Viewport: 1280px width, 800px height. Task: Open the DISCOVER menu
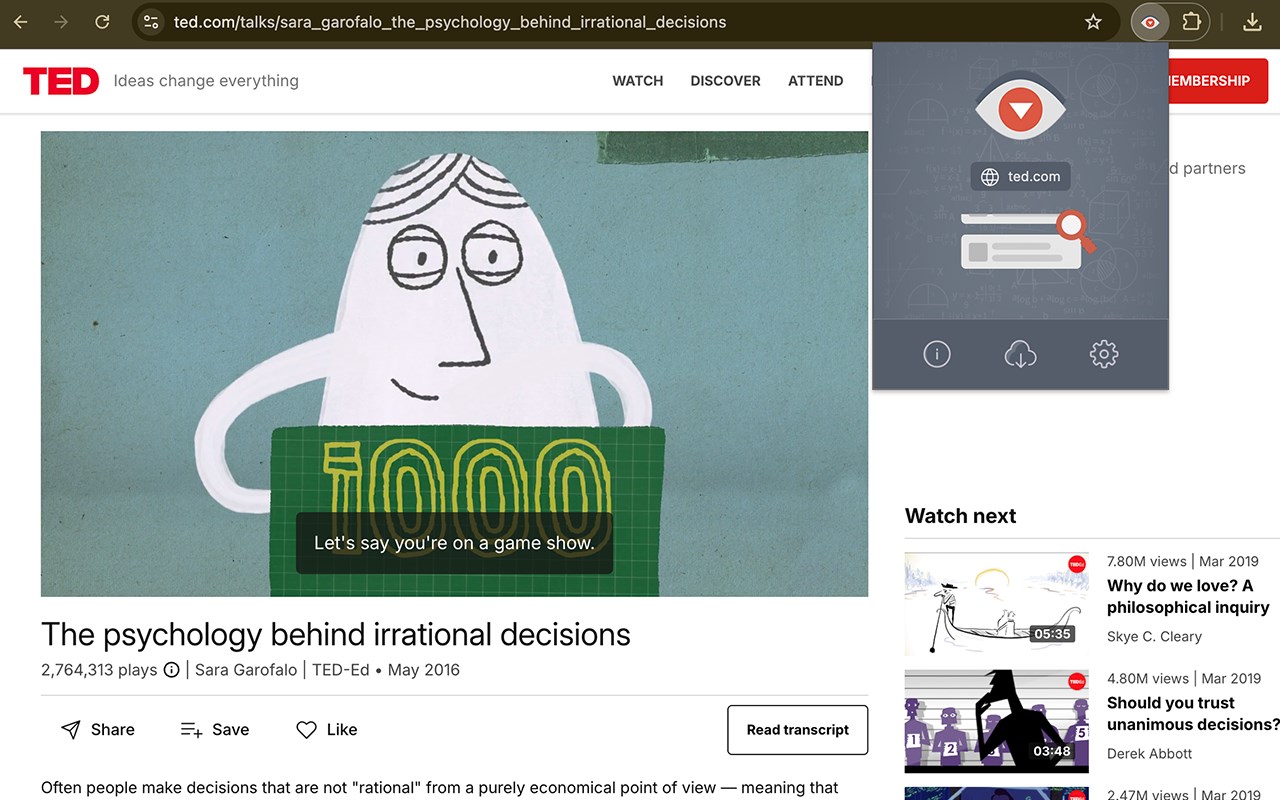click(x=725, y=81)
